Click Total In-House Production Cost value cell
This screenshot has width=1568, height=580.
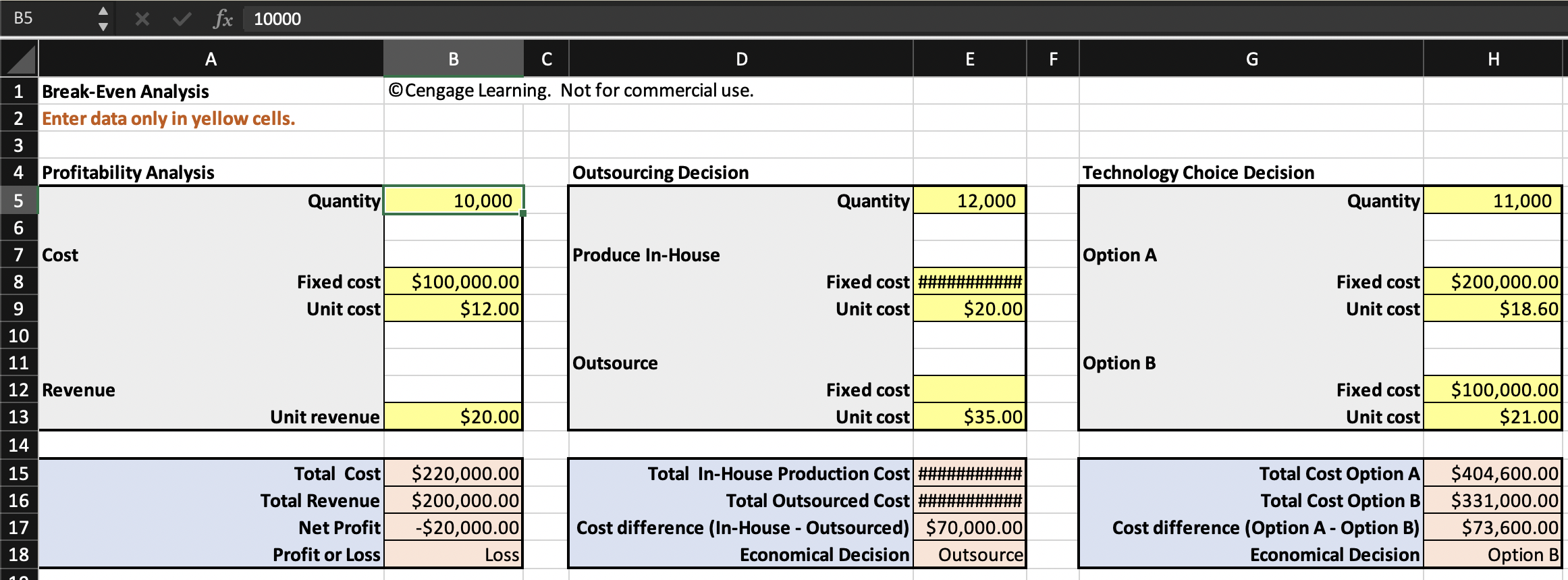point(970,473)
